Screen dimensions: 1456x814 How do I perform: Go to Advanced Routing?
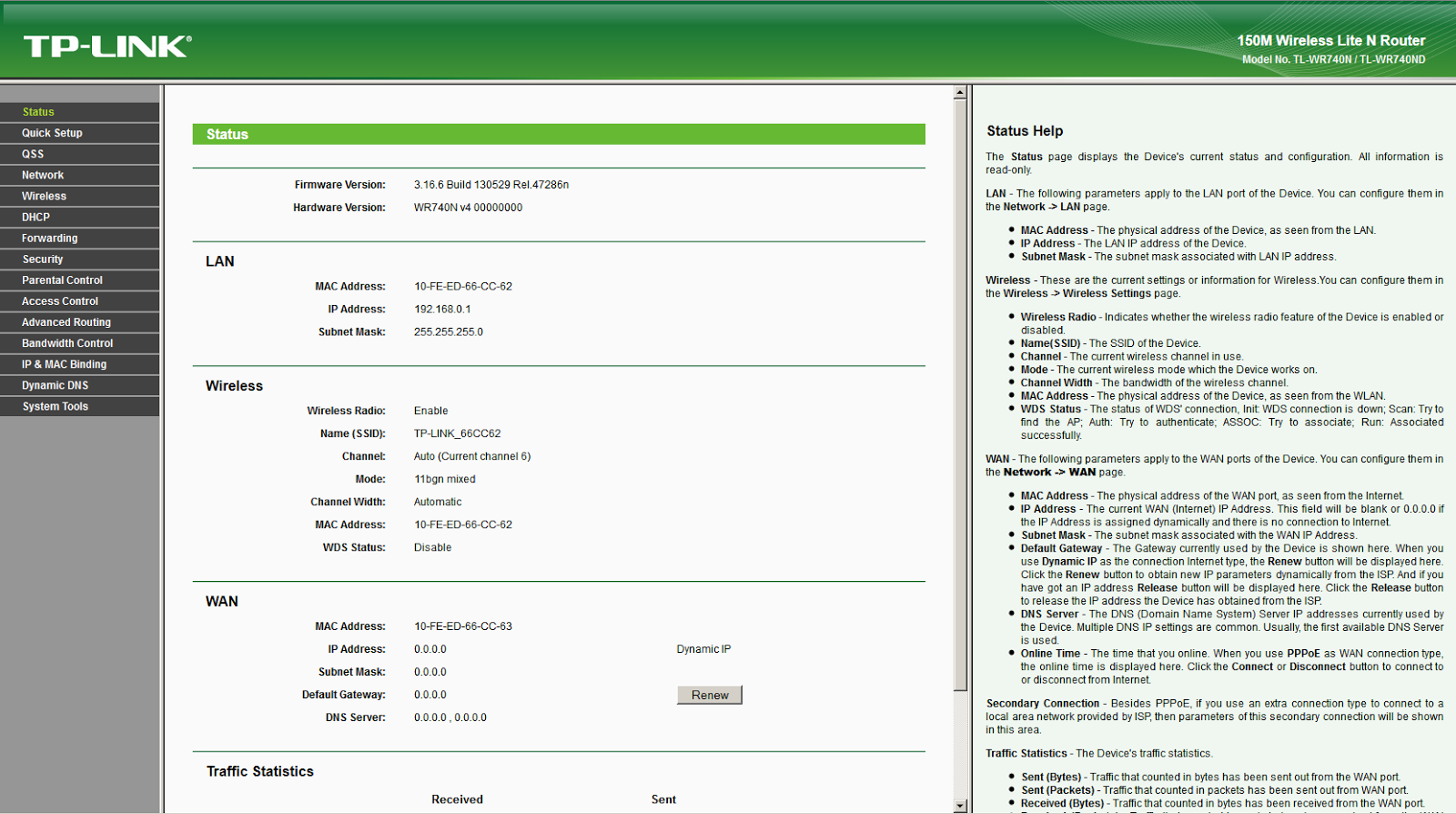[80, 322]
